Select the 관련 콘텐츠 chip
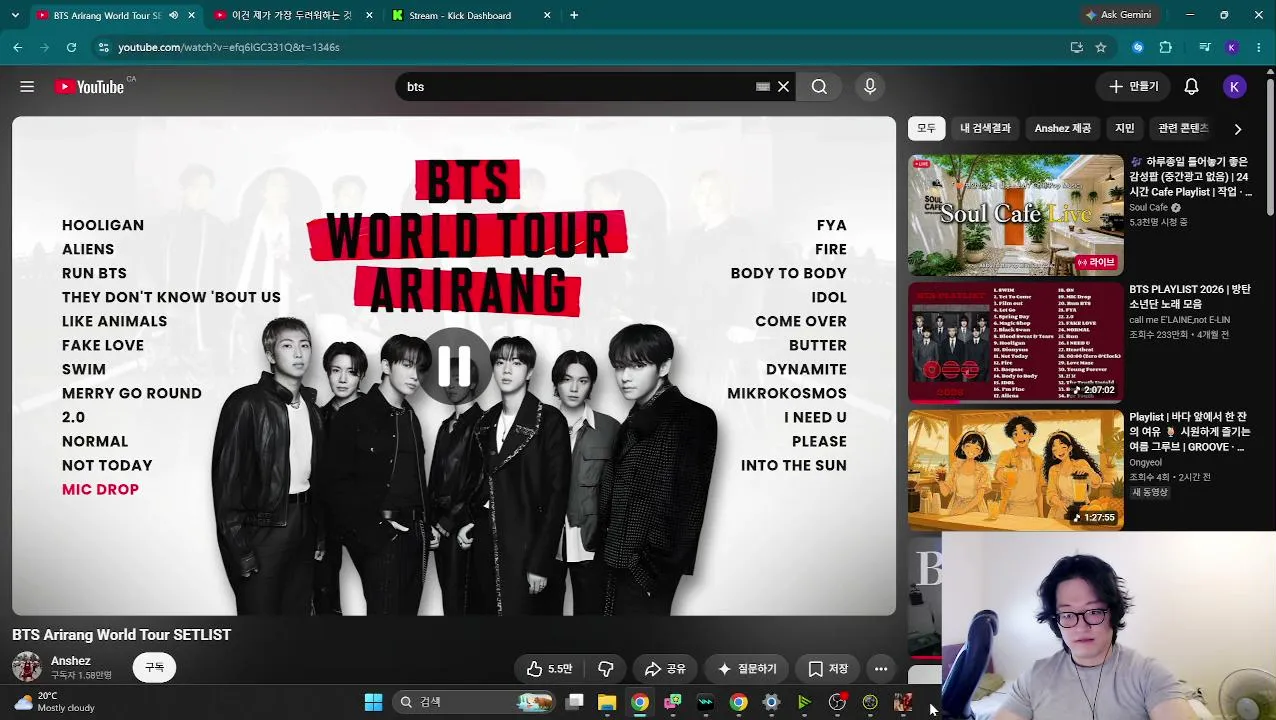 pos(1183,128)
